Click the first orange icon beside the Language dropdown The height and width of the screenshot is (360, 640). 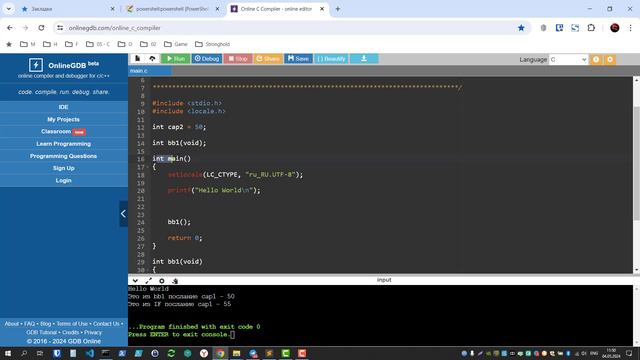pyautogui.click(x=596, y=60)
